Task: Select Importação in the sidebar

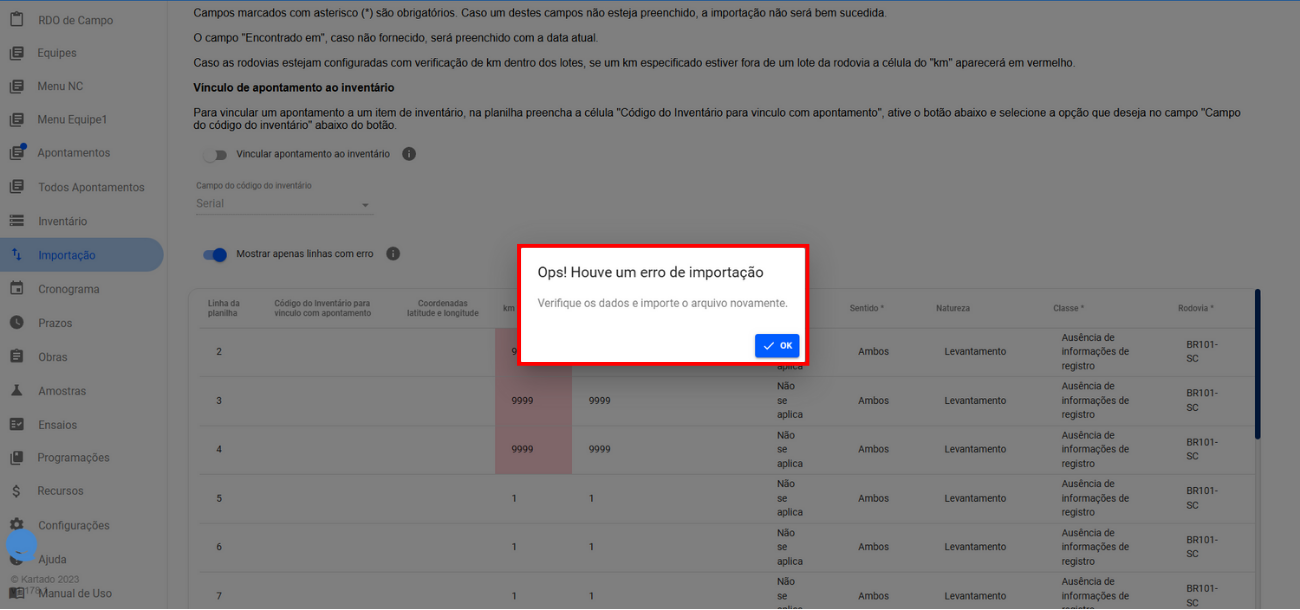Action: pos(67,255)
